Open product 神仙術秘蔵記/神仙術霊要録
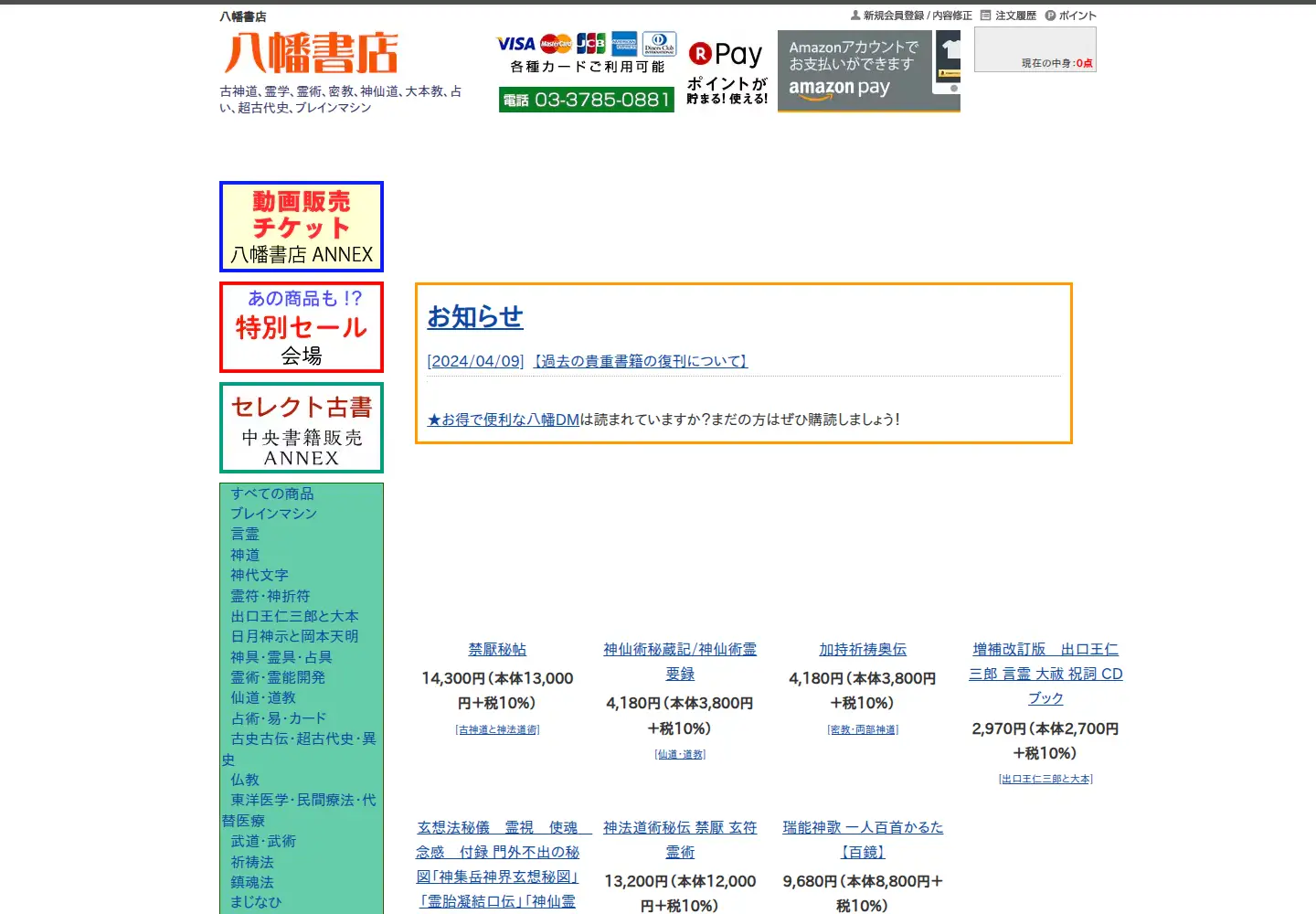The width and height of the screenshot is (1316, 914). [680, 662]
